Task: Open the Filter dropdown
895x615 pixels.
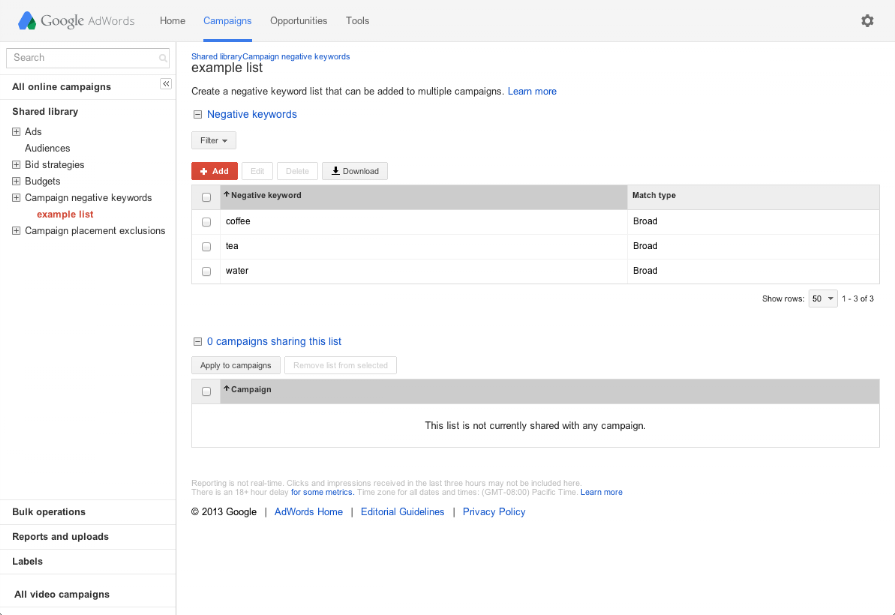Action: tap(213, 141)
